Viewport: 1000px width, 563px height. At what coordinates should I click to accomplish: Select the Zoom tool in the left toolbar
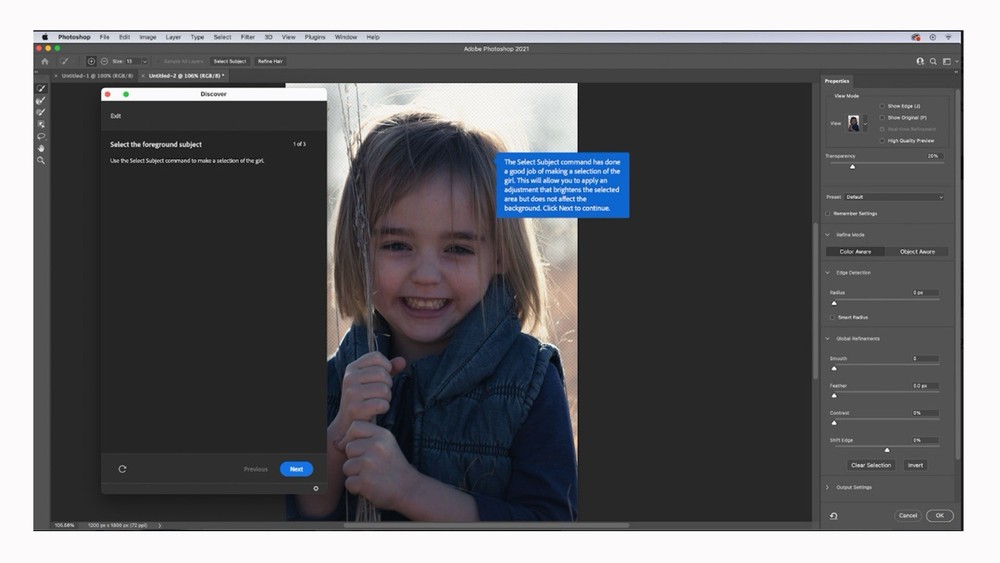41,160
